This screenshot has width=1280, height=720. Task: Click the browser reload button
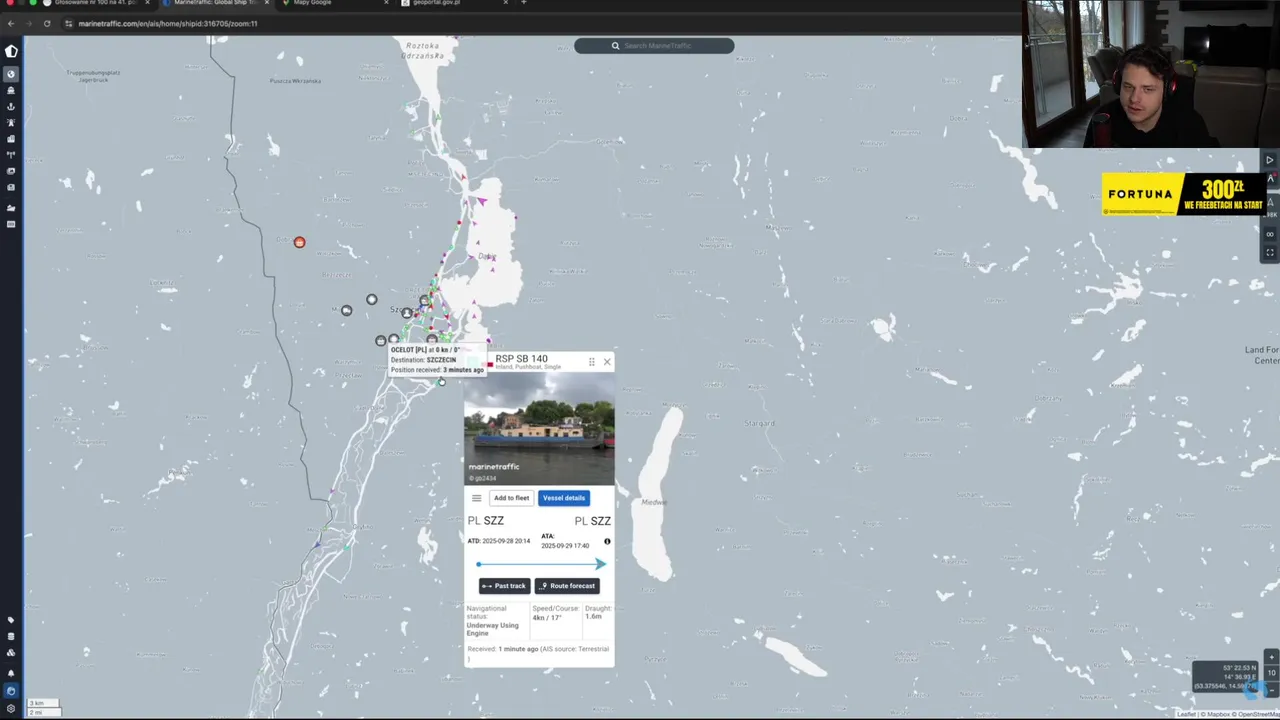pos(47,23)
